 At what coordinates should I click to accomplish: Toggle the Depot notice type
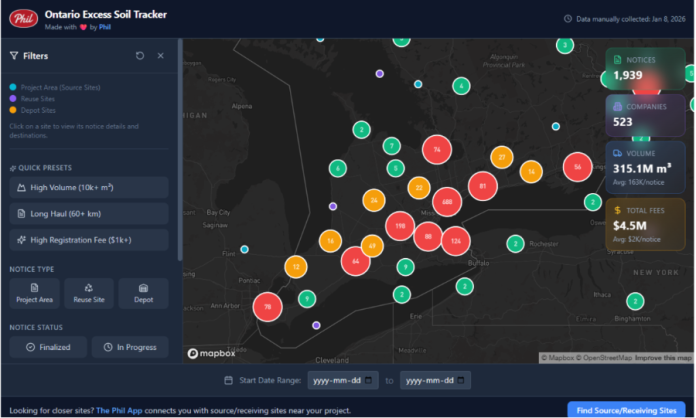click(143, 293)
